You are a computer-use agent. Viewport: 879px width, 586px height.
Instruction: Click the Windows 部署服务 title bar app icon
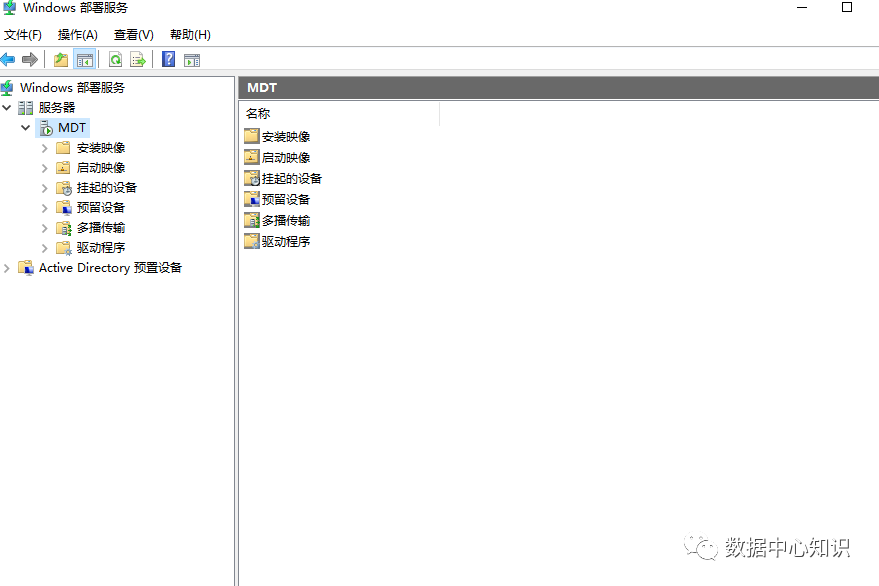9,8
